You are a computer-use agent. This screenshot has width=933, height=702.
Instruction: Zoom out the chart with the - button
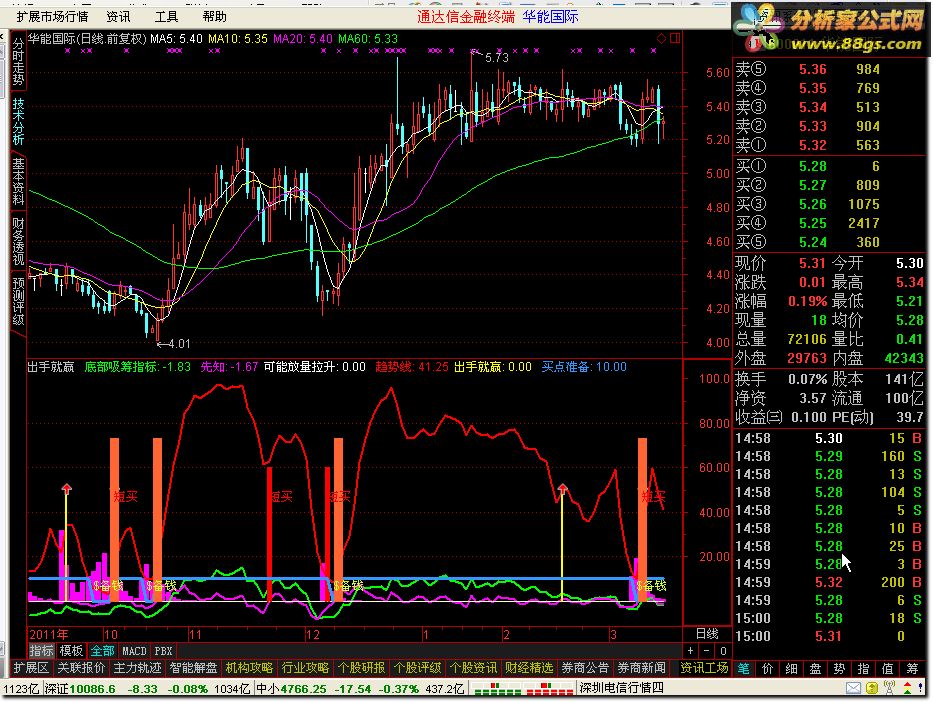706,651
